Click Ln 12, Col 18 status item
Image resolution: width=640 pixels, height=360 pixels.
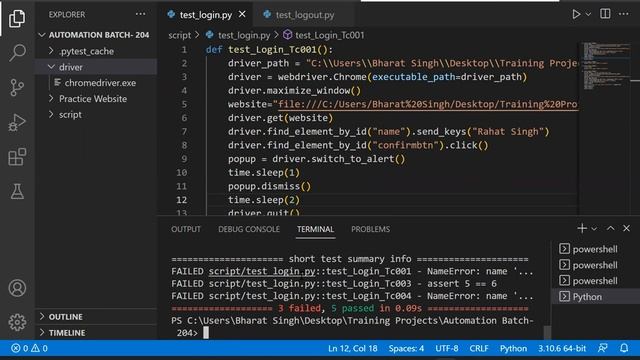click(x=353, y=349)
